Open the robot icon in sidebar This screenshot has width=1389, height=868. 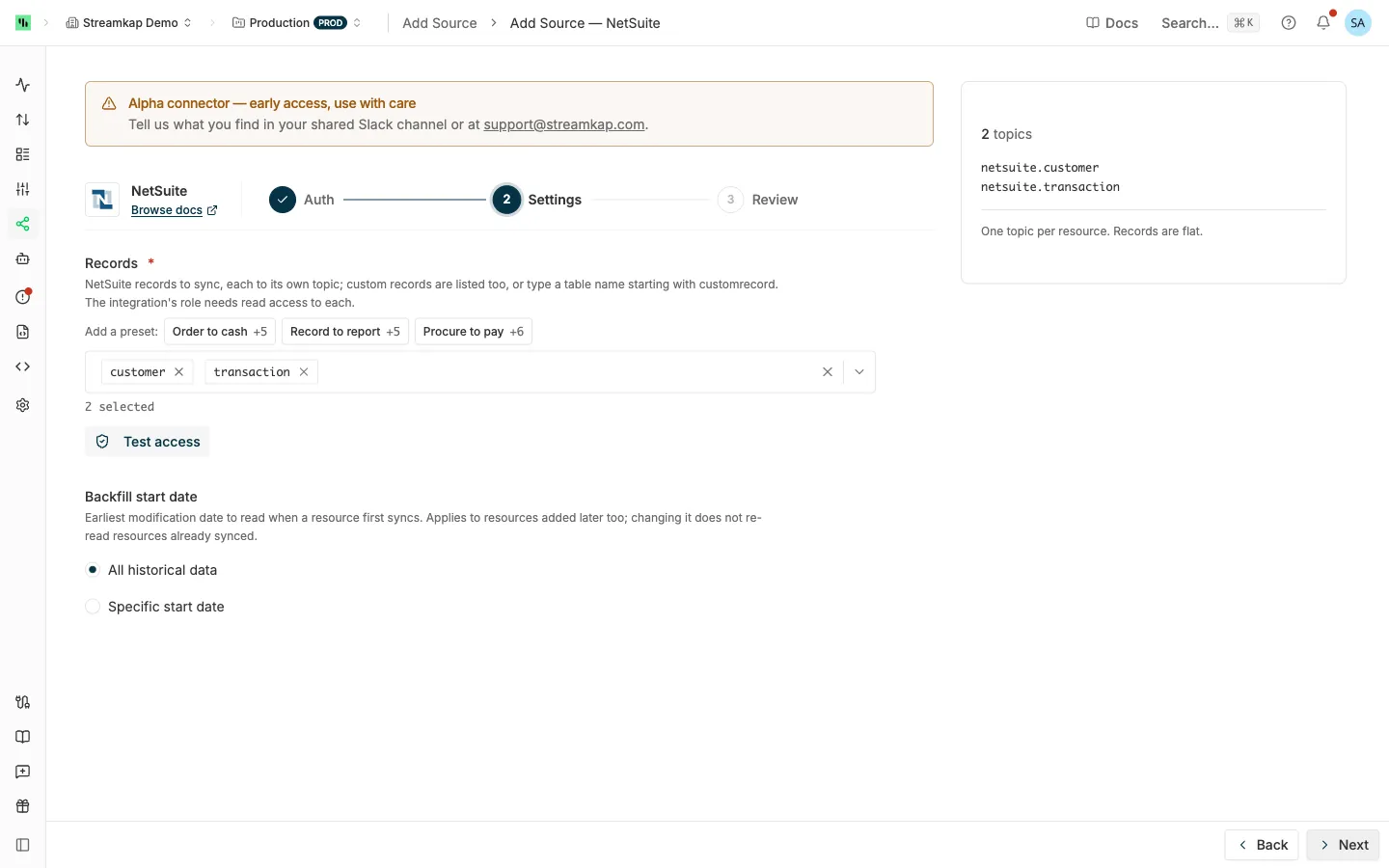point(23,258)
